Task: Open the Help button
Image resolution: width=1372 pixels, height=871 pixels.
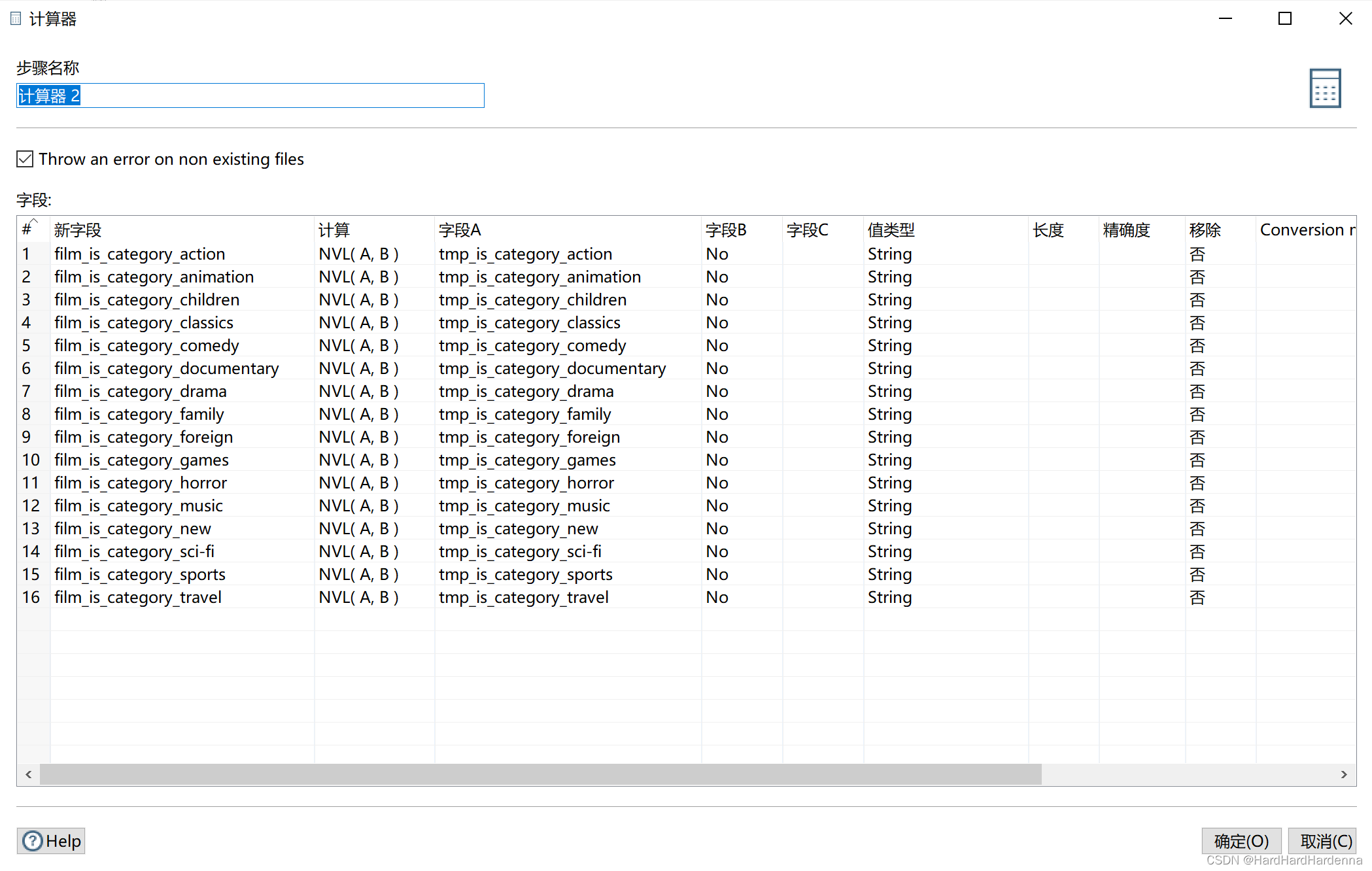Action: pos(51,841)
